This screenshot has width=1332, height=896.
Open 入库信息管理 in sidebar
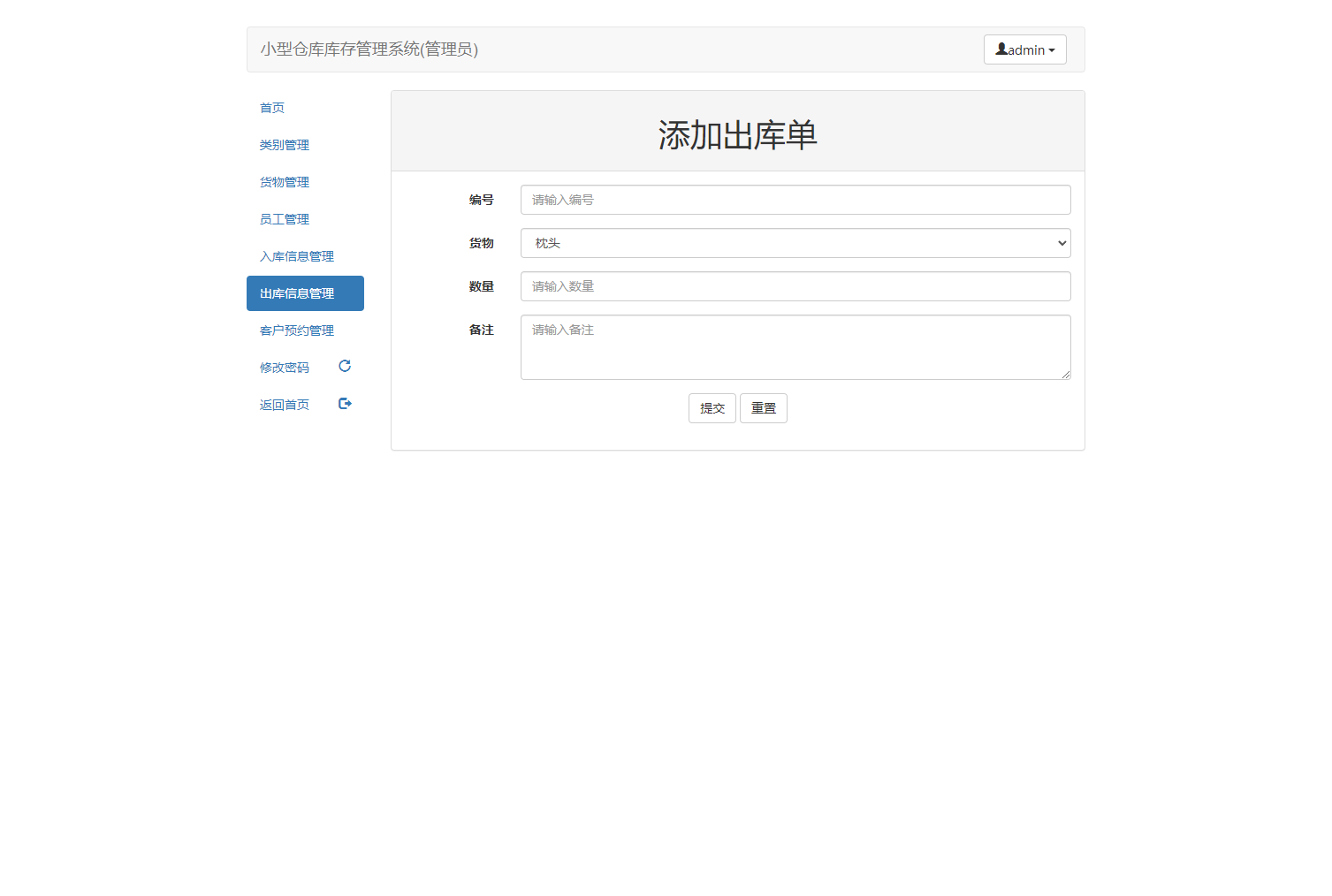297,256
